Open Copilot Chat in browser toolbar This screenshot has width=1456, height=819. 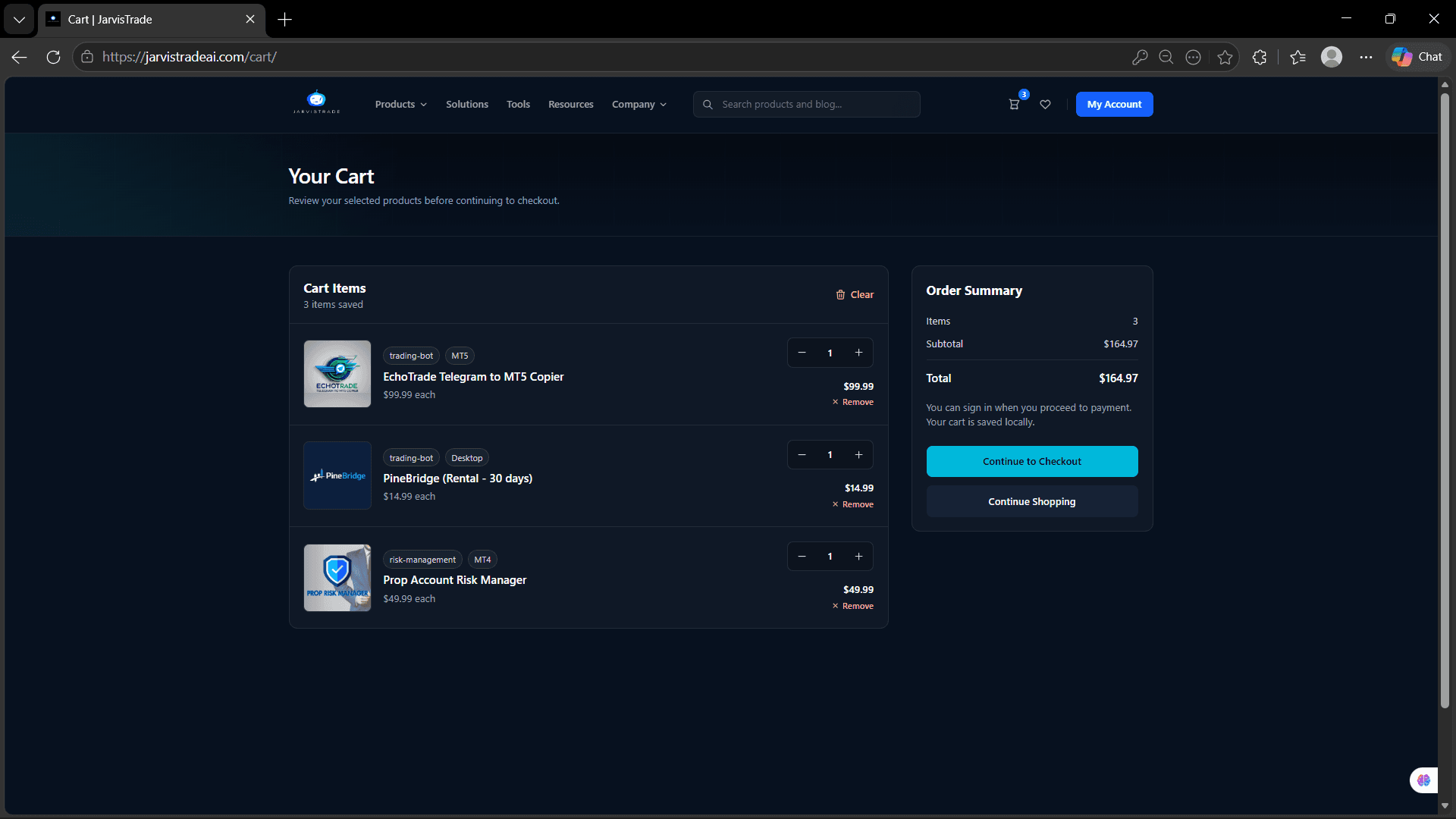click(1417, 57)
